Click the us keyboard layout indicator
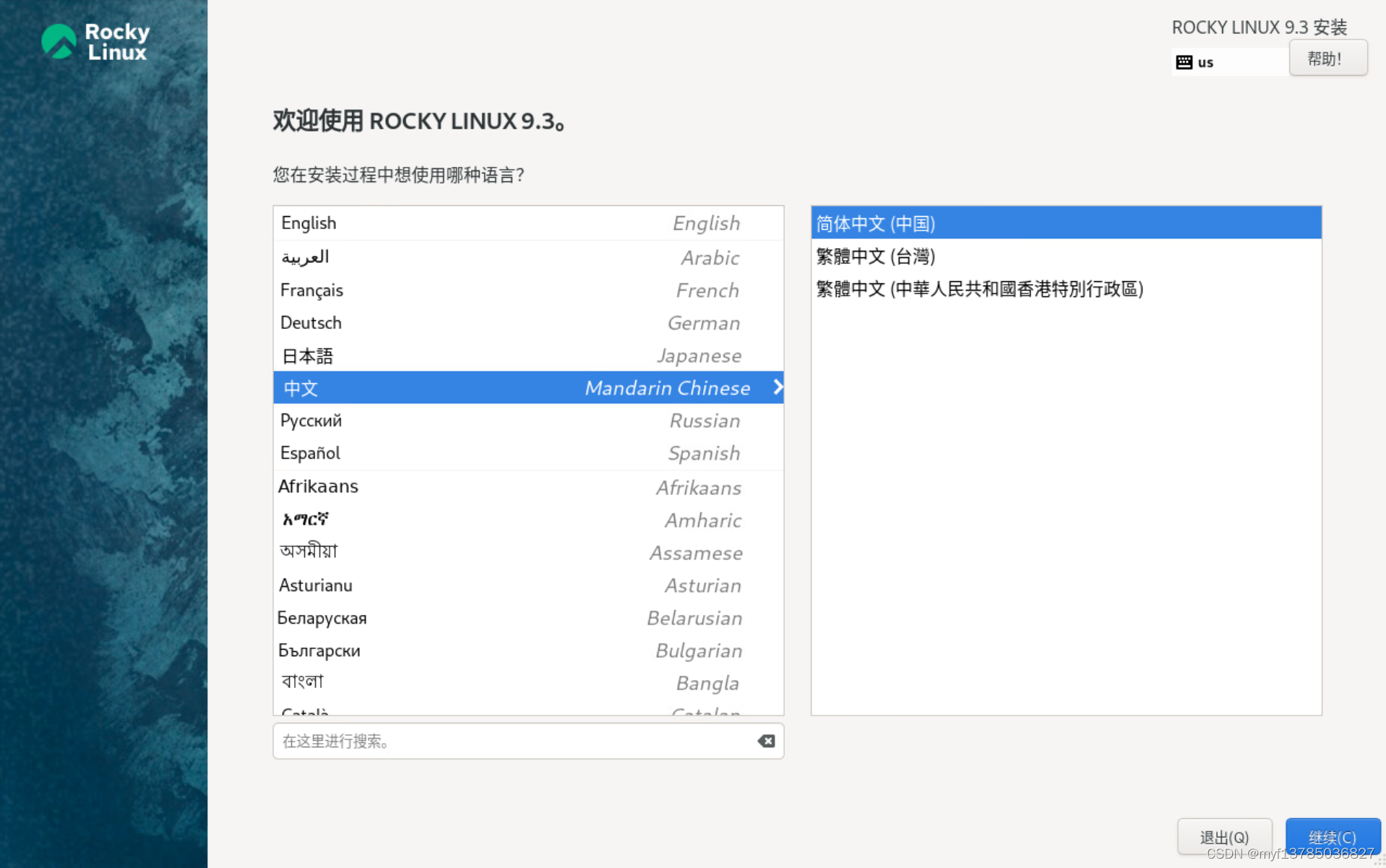This screenshot has height=868, width=1386. tap(1230, 62)
